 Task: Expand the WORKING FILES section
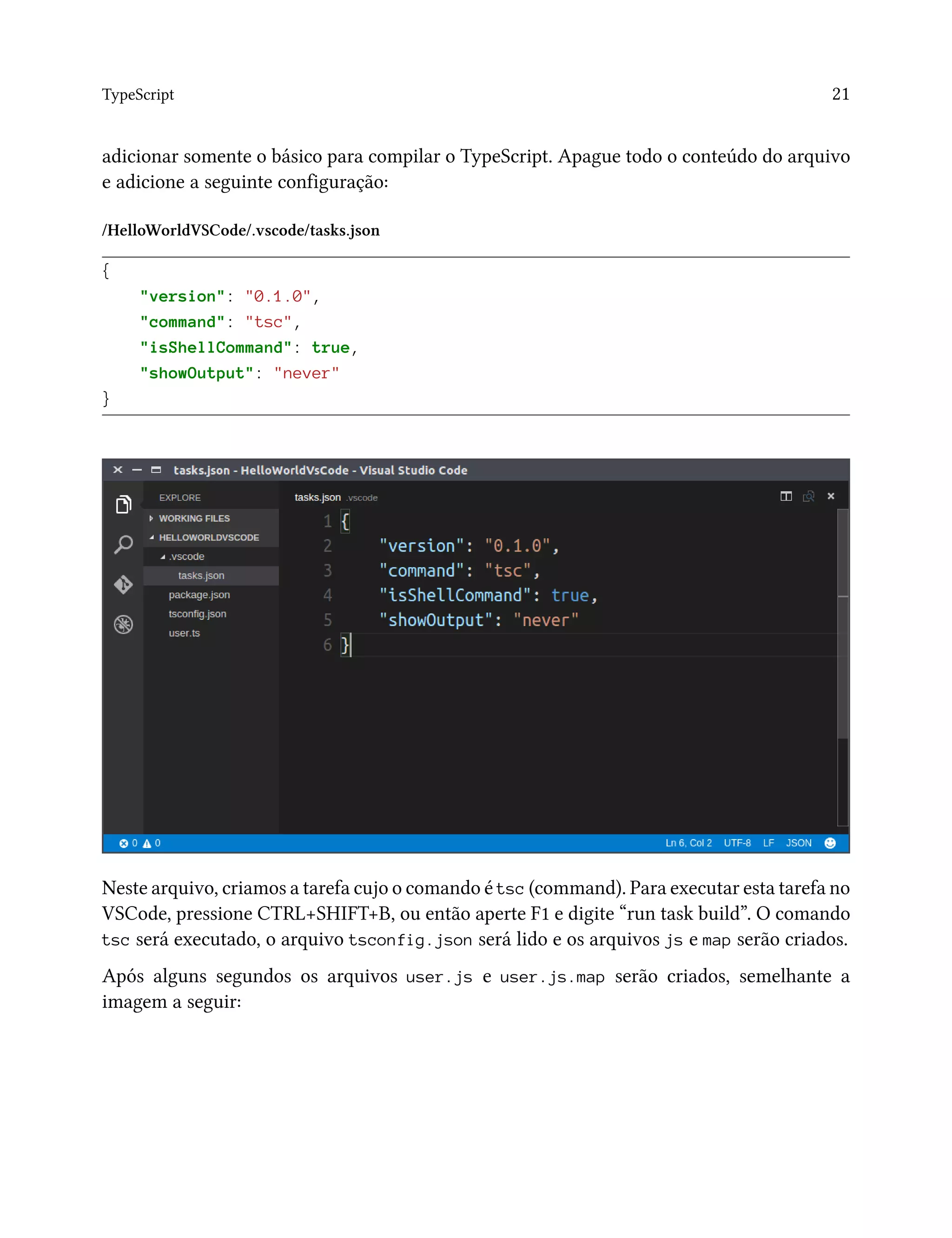(x=211, y=518)
